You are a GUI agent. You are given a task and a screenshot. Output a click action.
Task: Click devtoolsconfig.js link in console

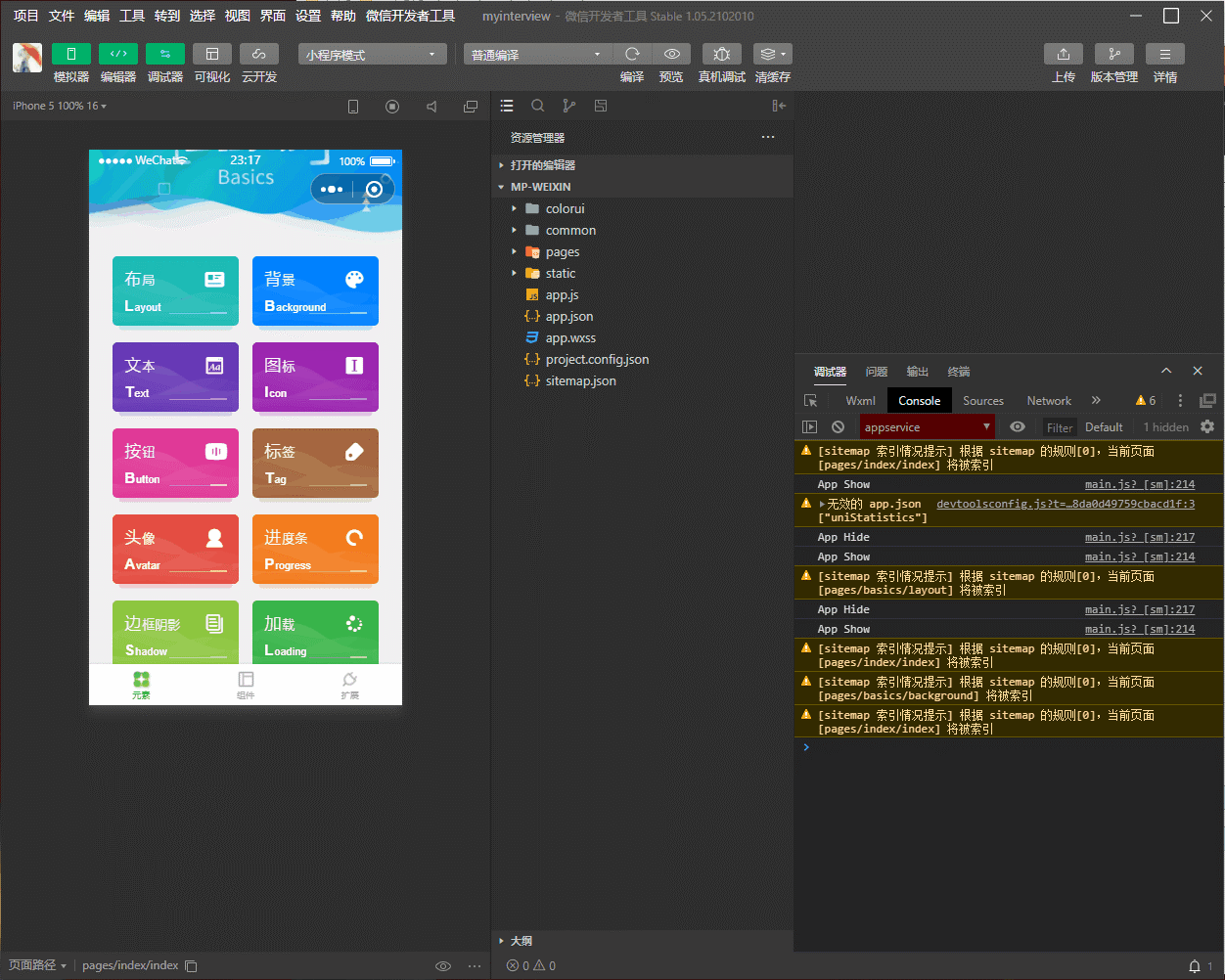tap(1066, 505)
